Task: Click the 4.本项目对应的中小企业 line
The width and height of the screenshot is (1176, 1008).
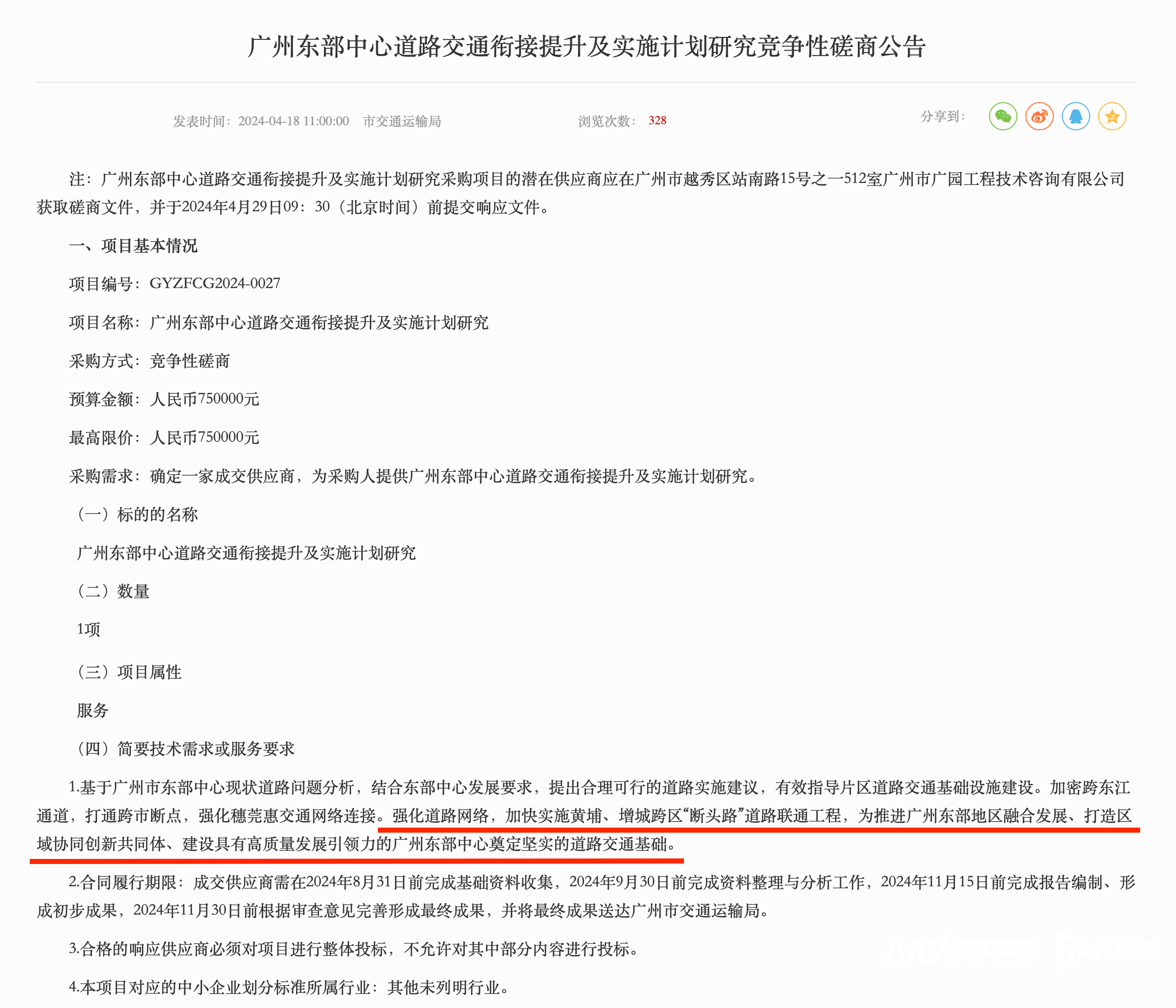Action: pyautogui.click(x=289, y=988)
